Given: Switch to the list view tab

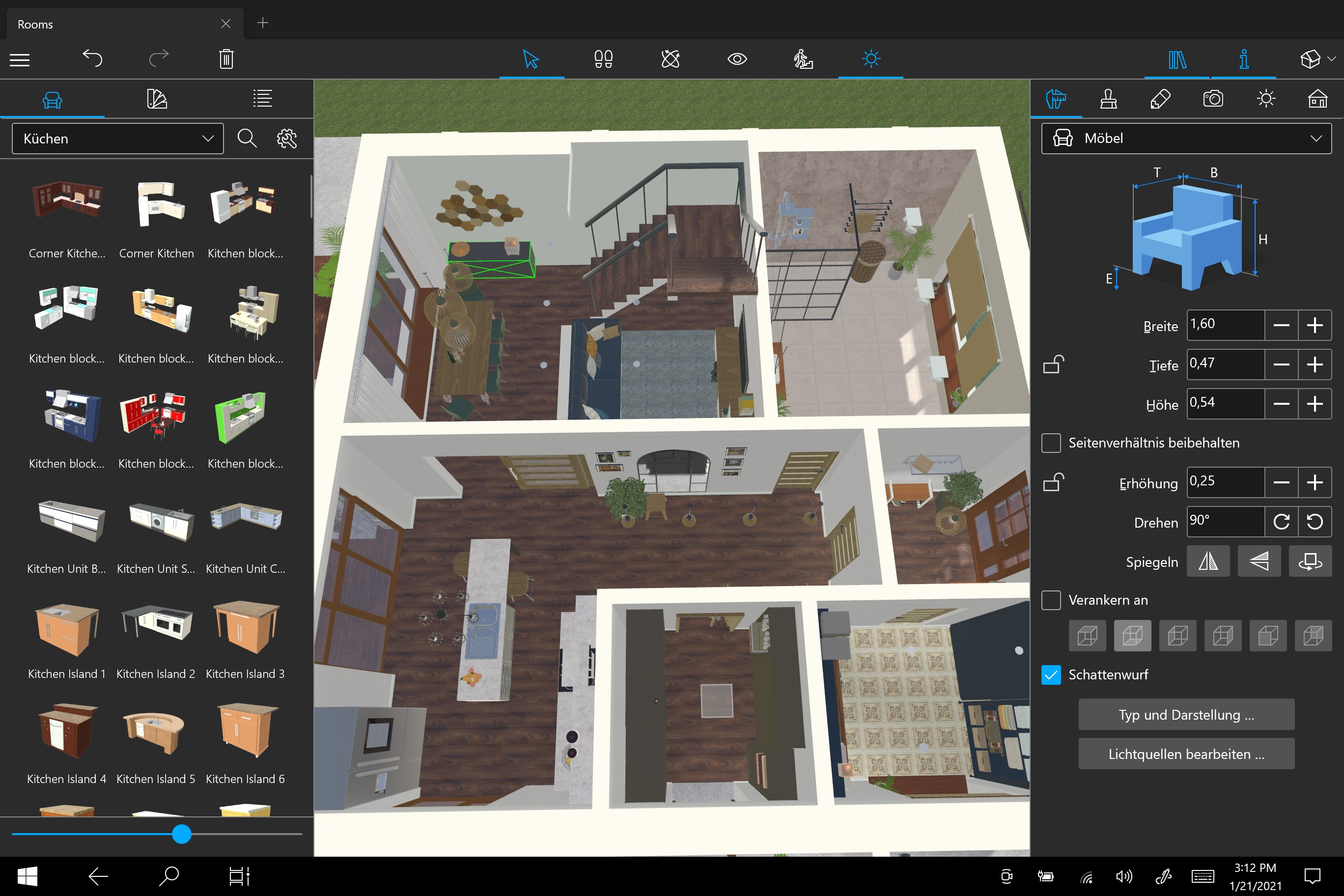Looking at the screenshot, I should coord(262,99).
